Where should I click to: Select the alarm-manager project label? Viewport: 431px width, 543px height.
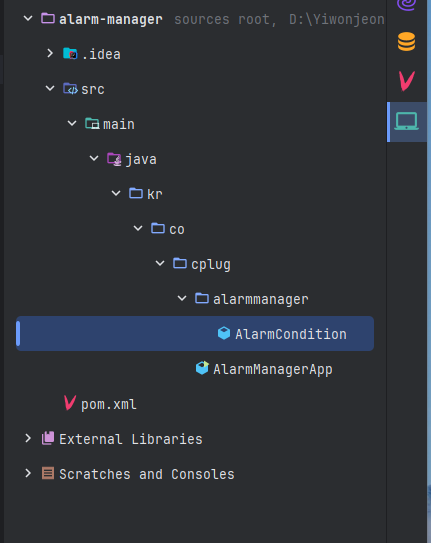pos(111,19)
